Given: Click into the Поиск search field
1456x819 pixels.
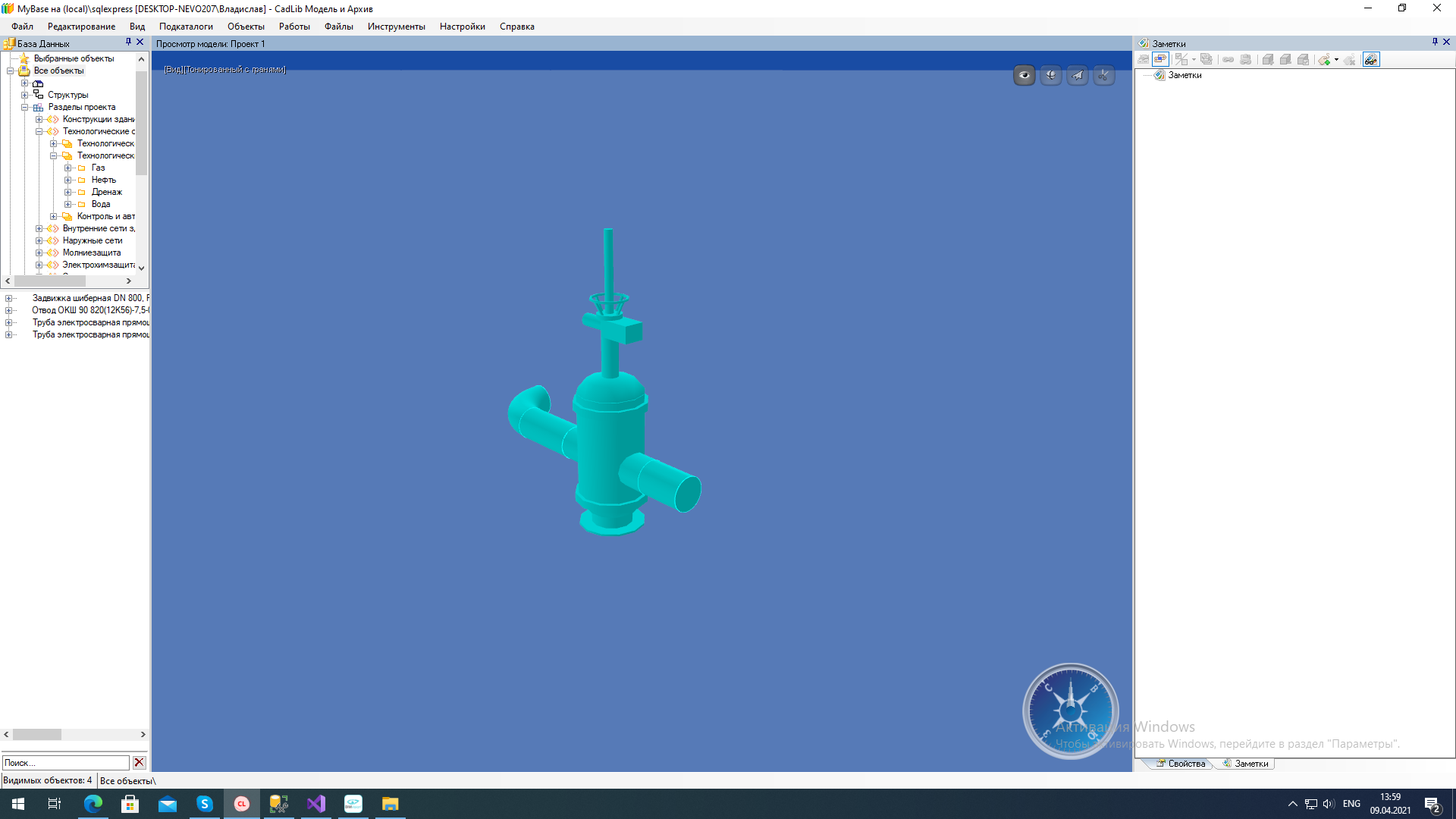Looking at the screenshot, I should pyautogui.click(x=64, y=762).
